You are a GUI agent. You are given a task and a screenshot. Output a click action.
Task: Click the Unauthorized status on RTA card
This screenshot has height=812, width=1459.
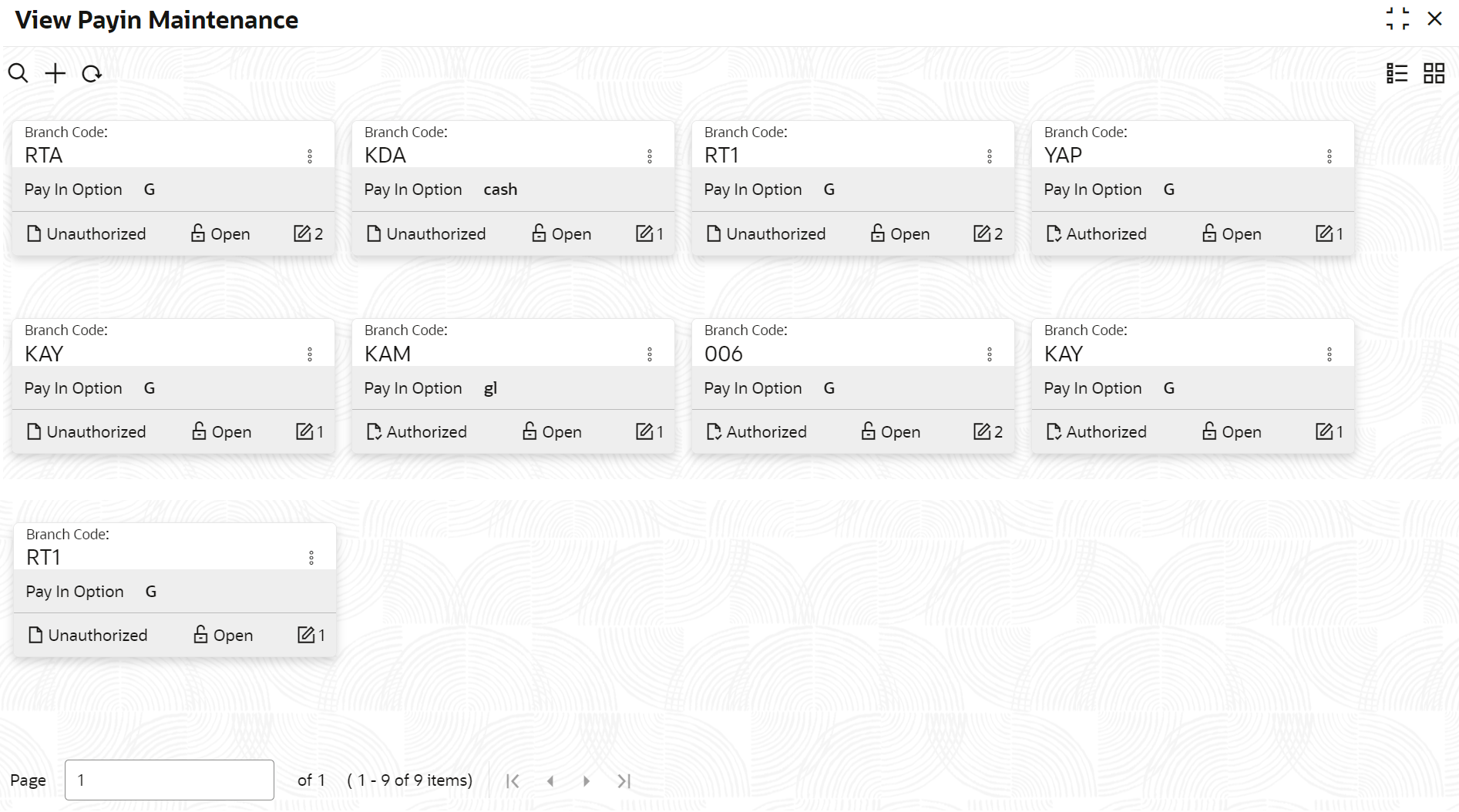(86, 233)
